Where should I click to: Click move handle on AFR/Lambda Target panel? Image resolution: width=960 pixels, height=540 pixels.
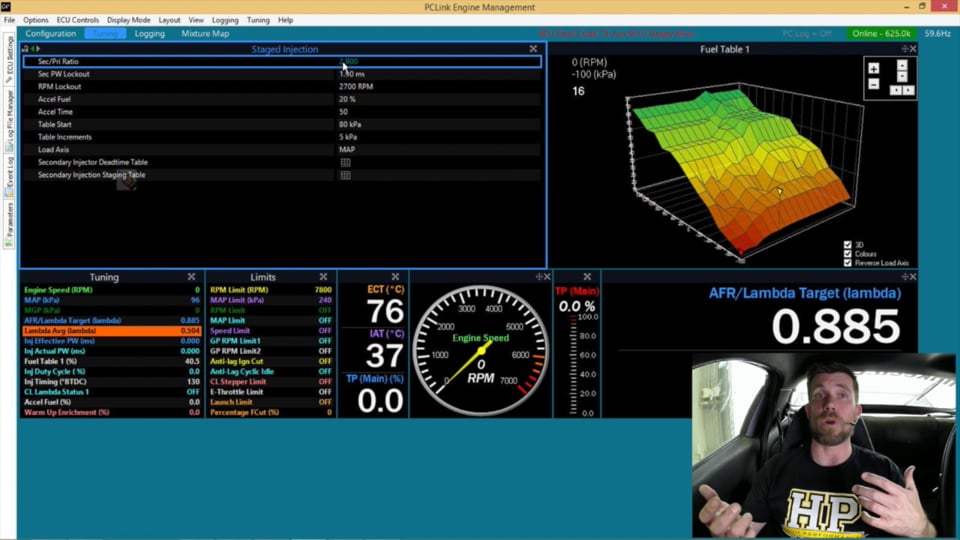pos(905,277)
